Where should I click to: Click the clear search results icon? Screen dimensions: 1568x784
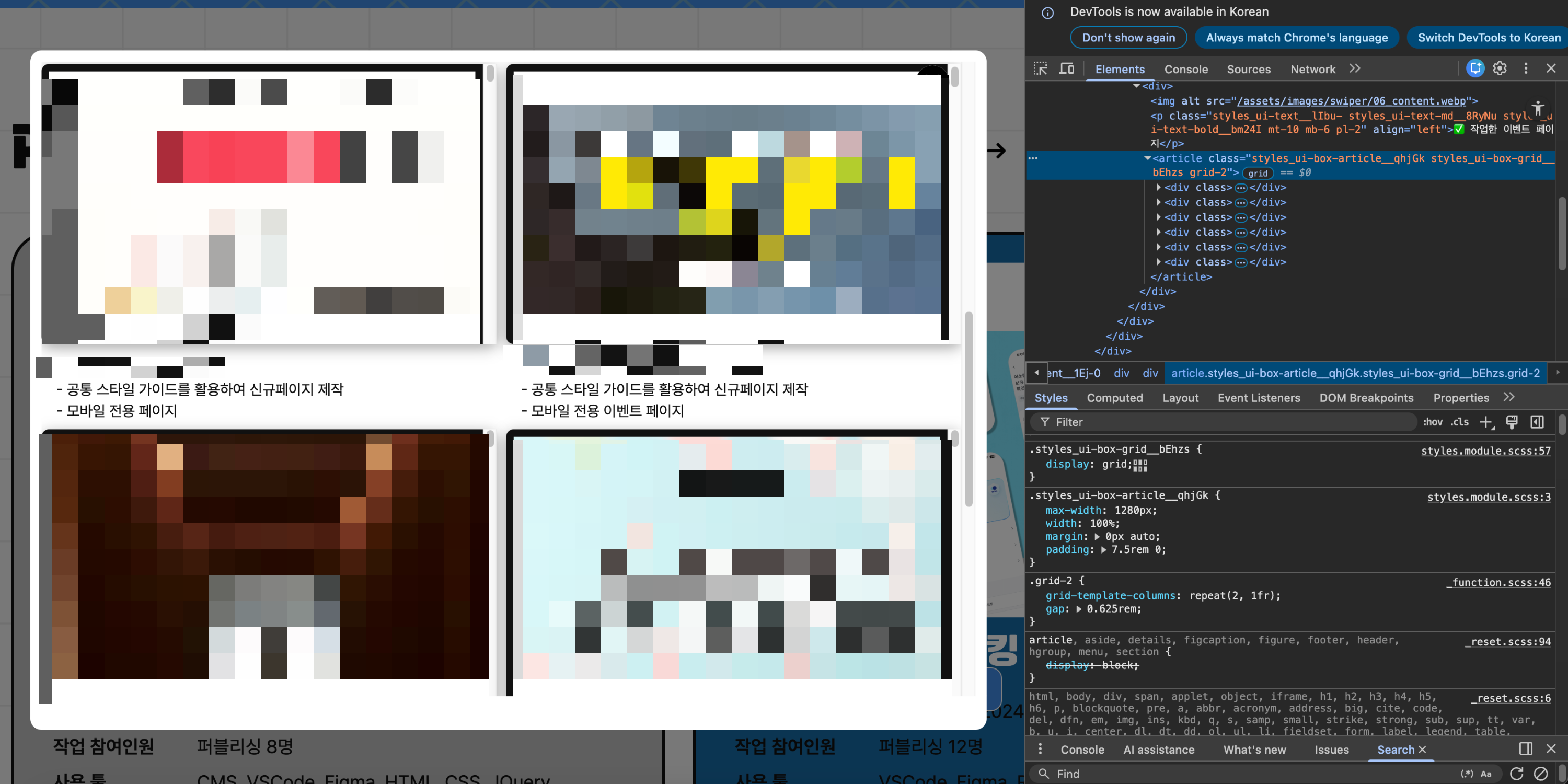[1541, 774]
